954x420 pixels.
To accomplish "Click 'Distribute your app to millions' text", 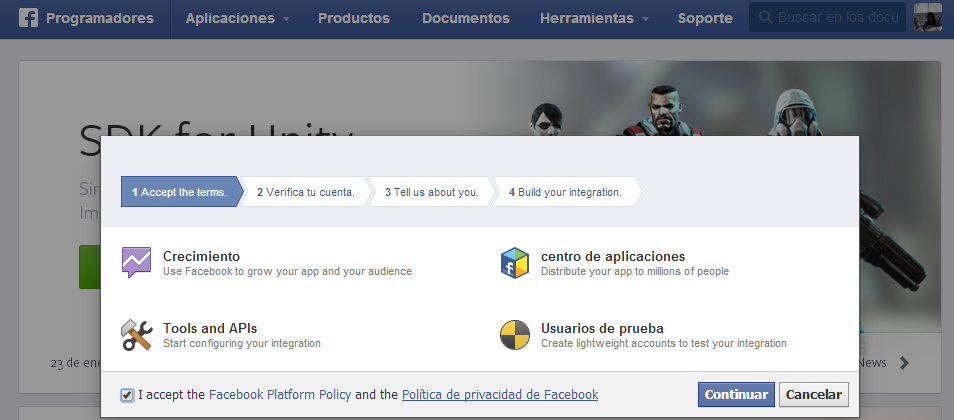I will click(x=635, y=271).
